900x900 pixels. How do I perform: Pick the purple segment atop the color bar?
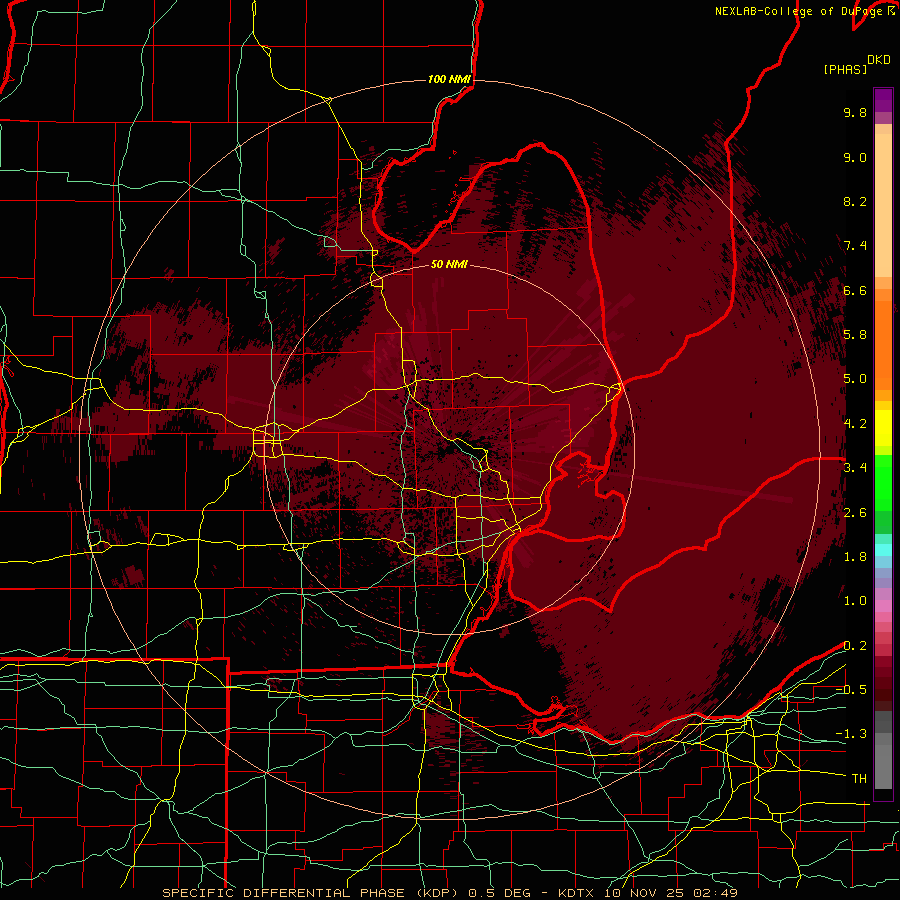coord(883,100)
